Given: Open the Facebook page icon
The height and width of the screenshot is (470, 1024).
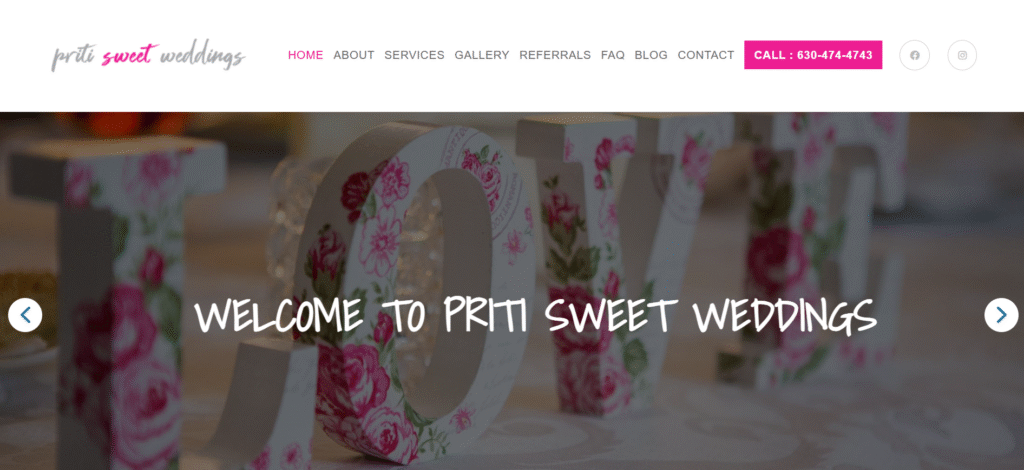Looking at the screenshot, I should (x=914, y=55).
